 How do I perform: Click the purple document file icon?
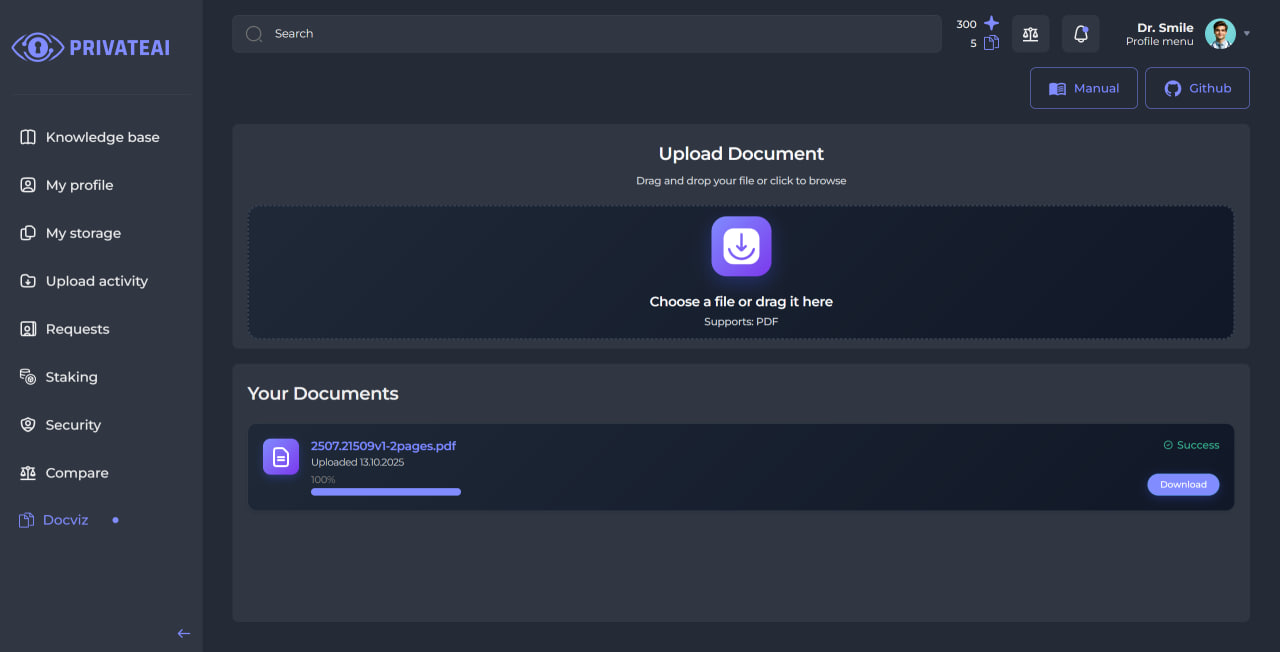281,457
